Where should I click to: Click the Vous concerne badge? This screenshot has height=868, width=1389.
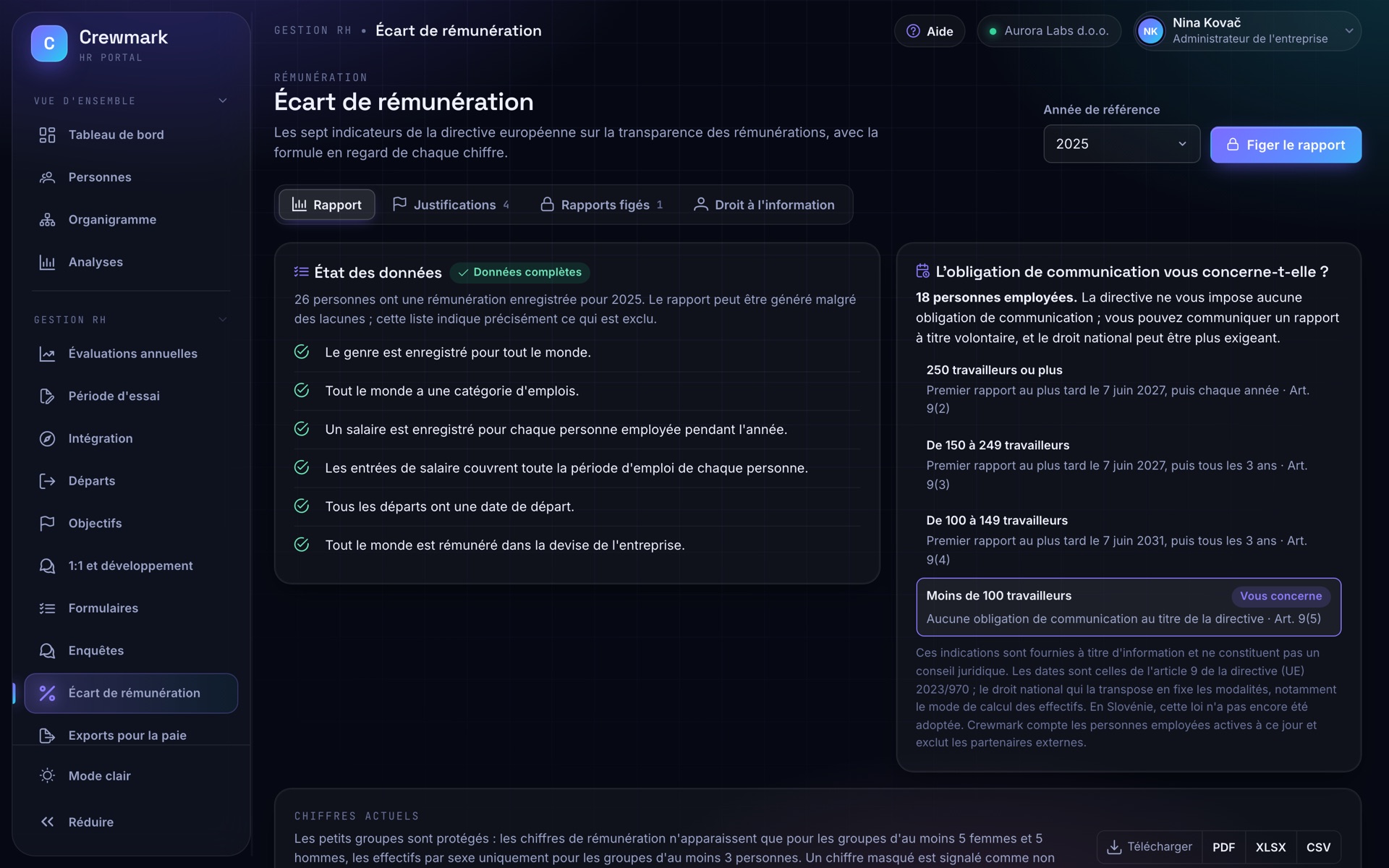[x=1280, y=596]
